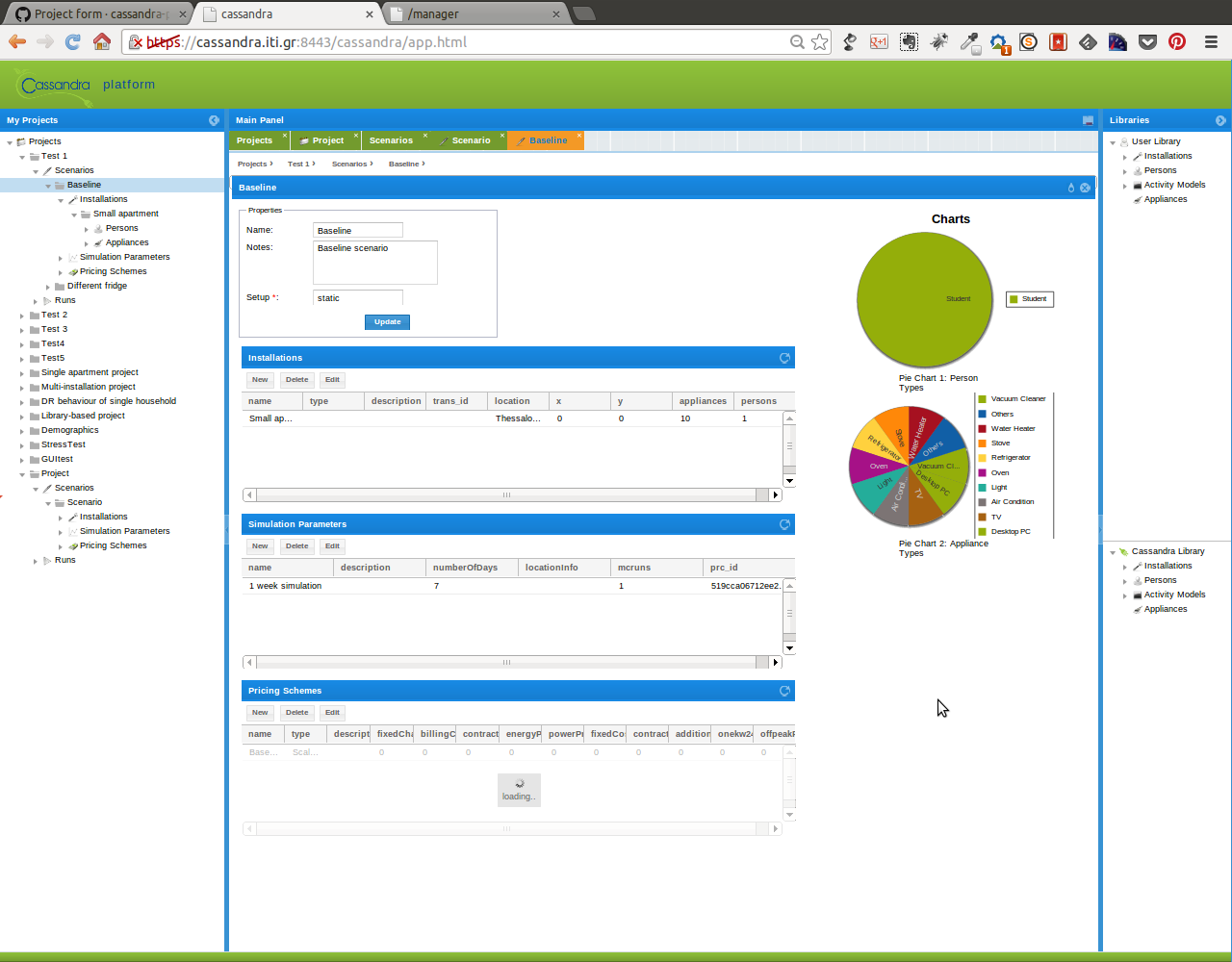This screenshot has height=962, width=1232.
Task: Collapse the Cassandra Library node
Action: (x=1113, y=552)
